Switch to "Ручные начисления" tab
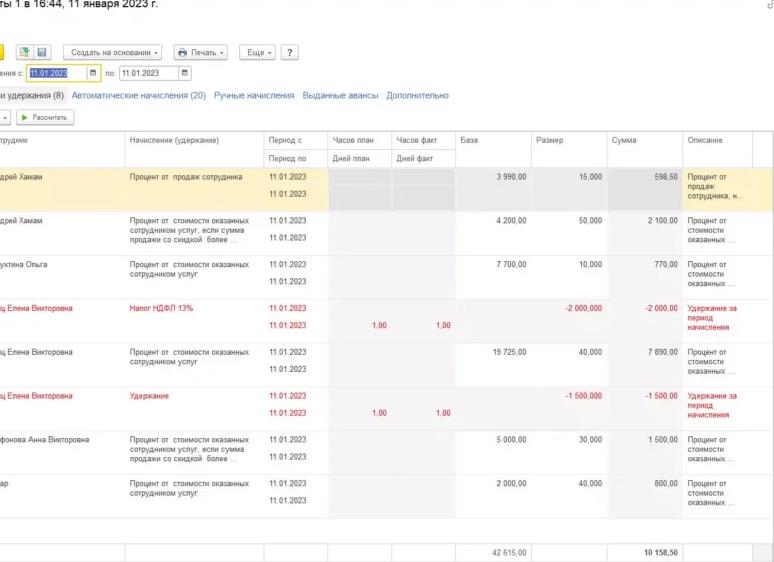Viewport: 774px width, 562px height. (254, 95)
